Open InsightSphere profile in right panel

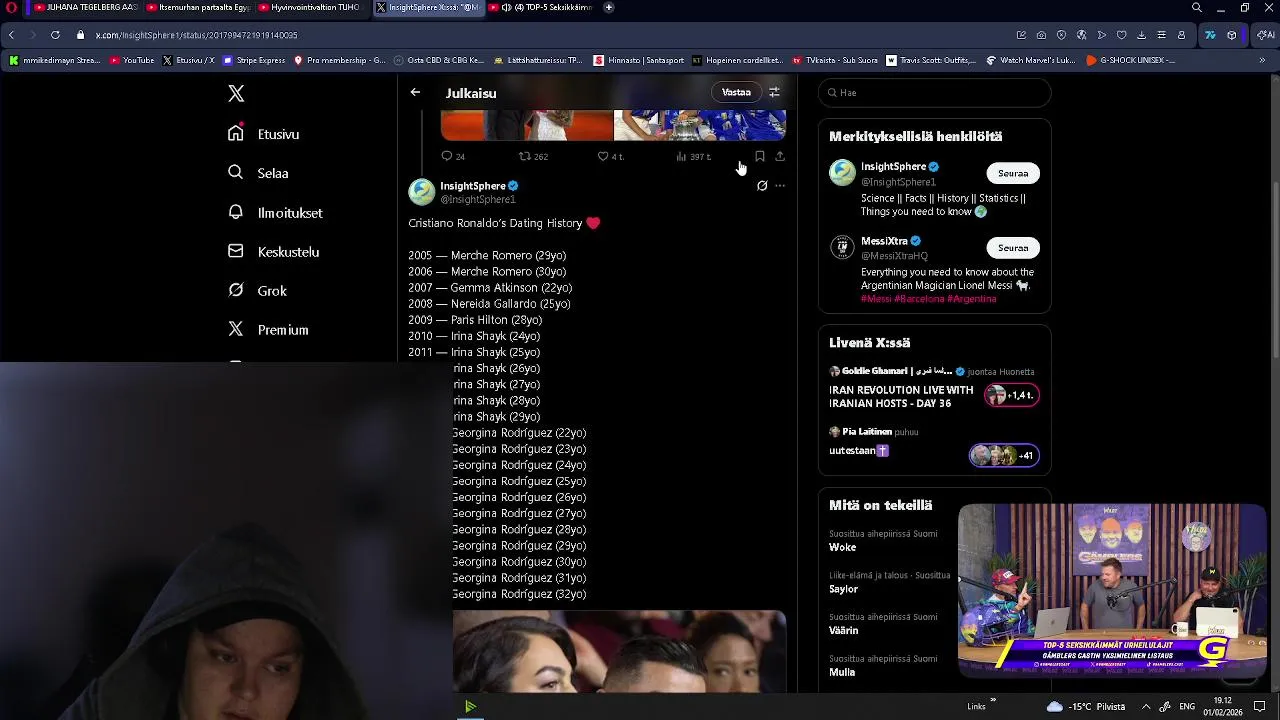click(893, 167)
